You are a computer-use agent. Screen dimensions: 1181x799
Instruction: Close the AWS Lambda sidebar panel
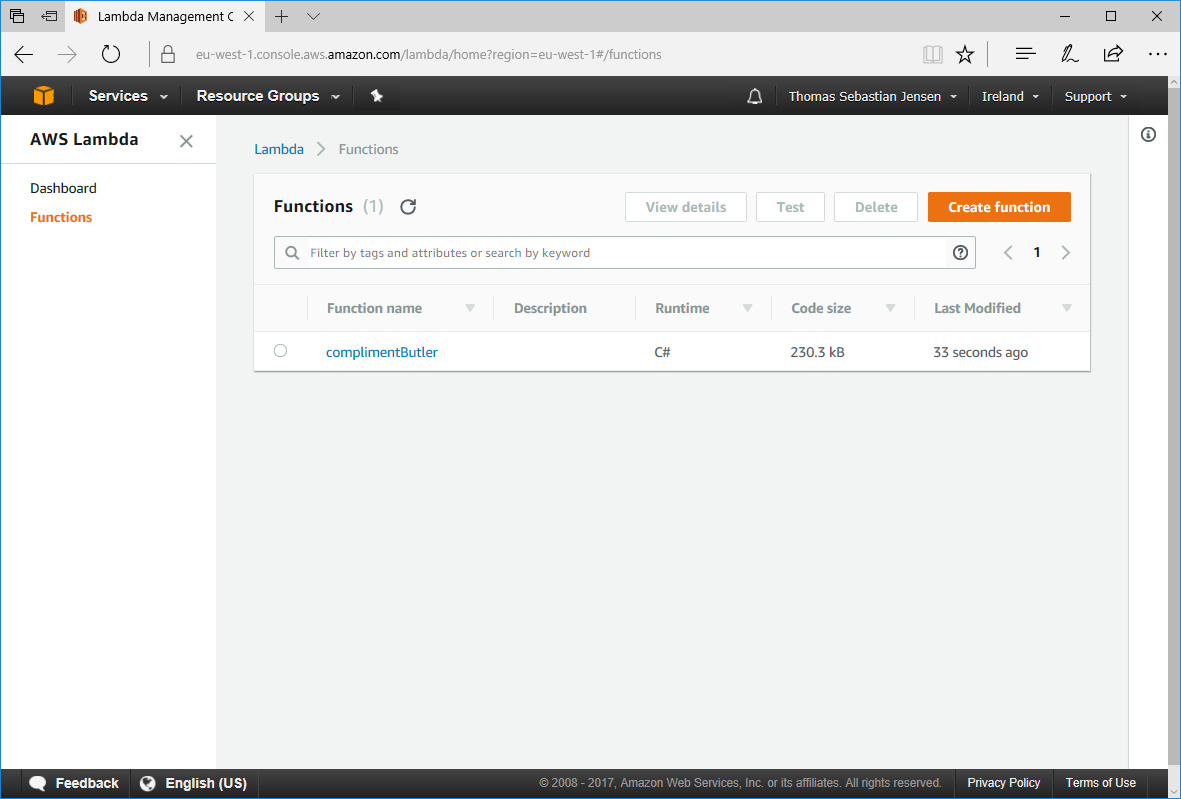pyautogui.click(x=186, y=141)
